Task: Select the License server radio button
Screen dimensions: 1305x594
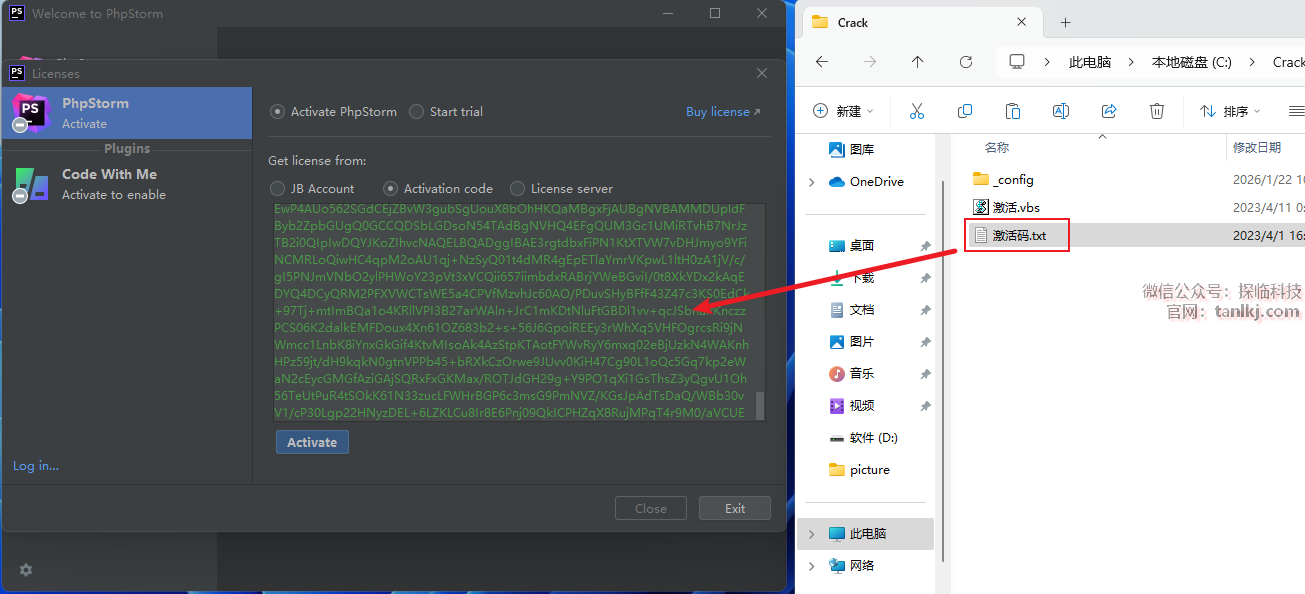Action: coord(517,189)
